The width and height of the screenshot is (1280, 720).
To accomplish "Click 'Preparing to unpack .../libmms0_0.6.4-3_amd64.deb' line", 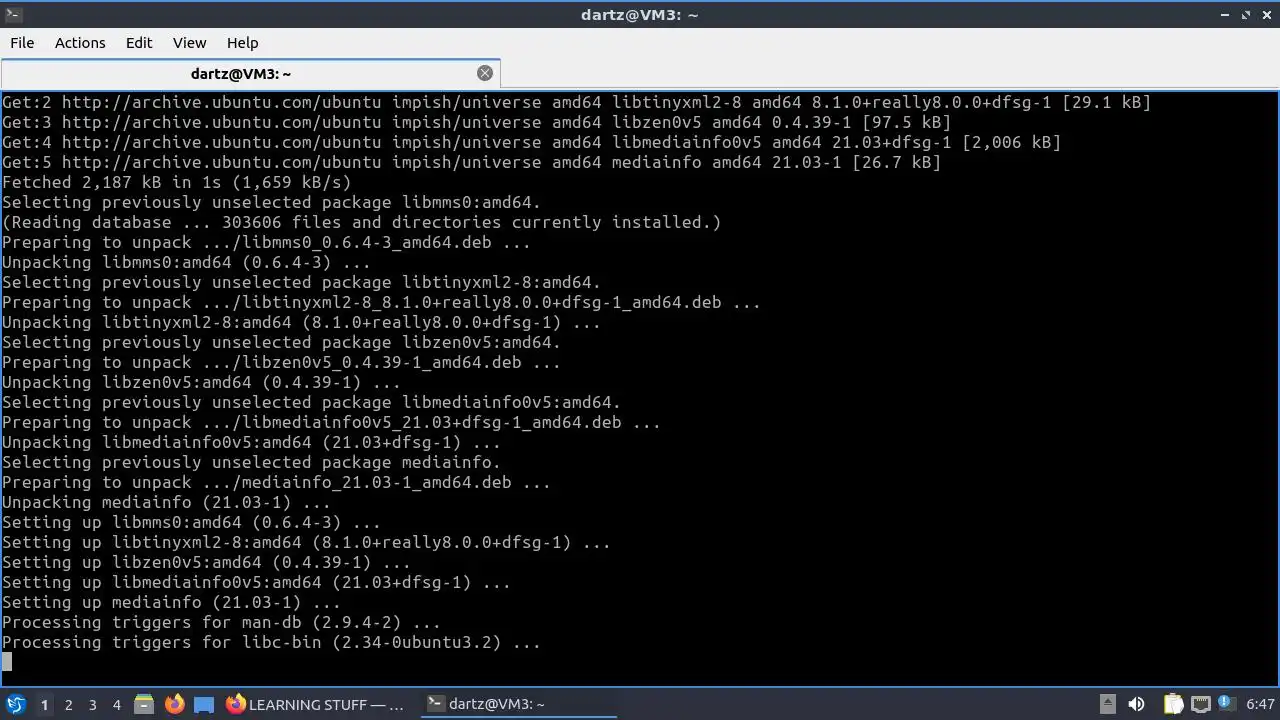I will (266, 242).
